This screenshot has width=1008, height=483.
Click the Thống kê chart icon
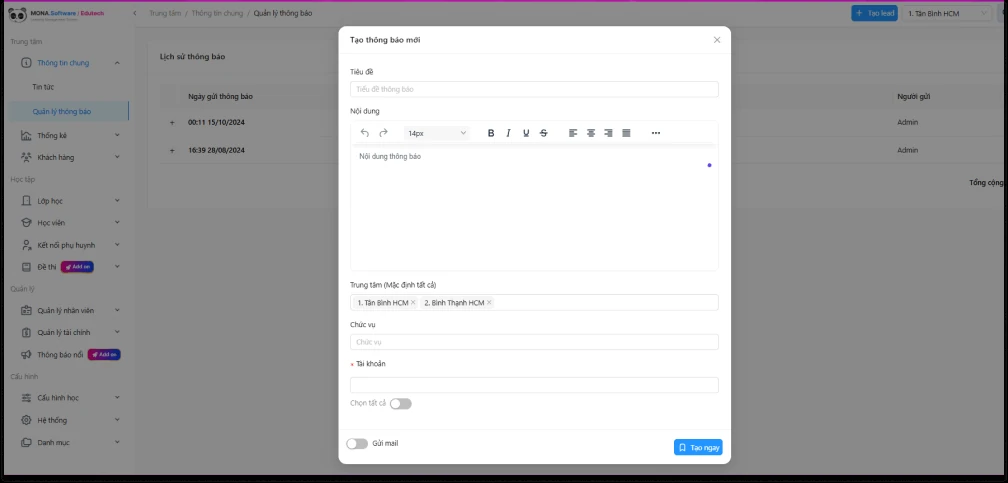26,136
